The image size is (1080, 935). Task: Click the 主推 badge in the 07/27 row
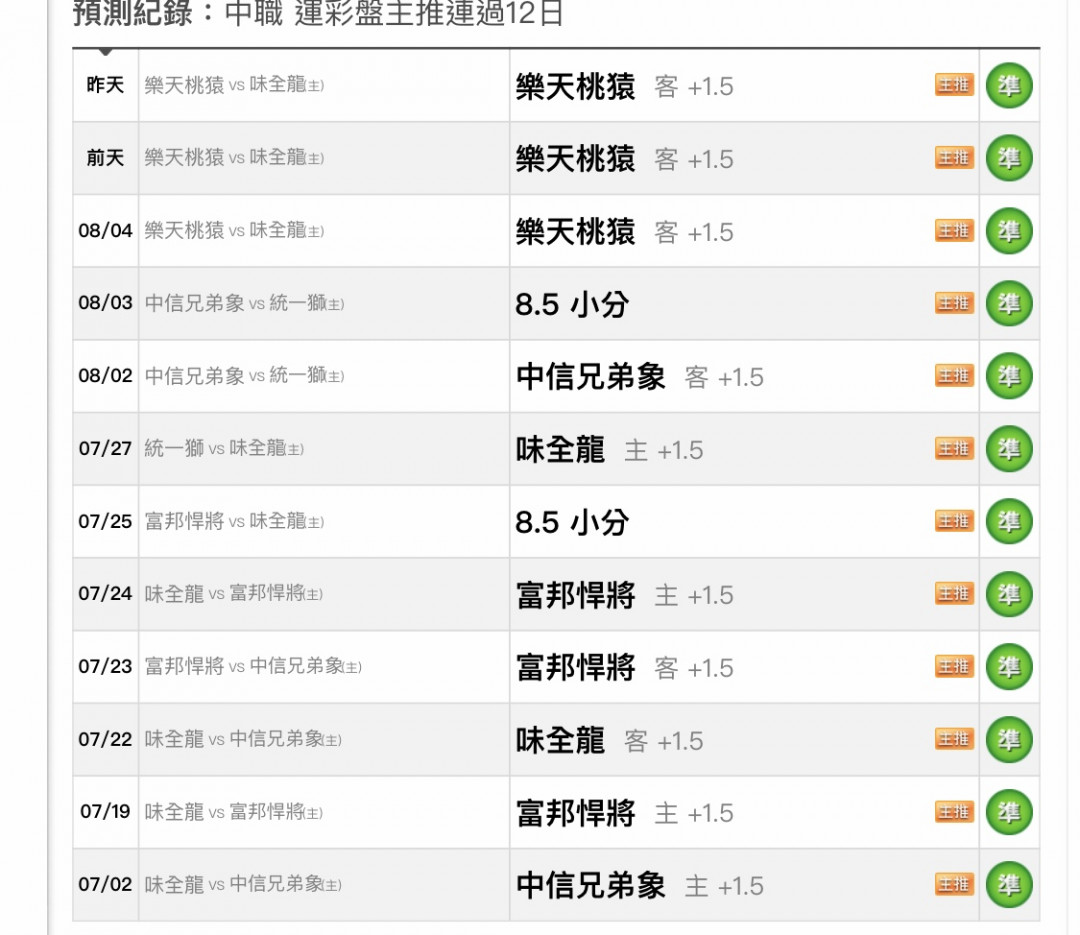point(954,449)
